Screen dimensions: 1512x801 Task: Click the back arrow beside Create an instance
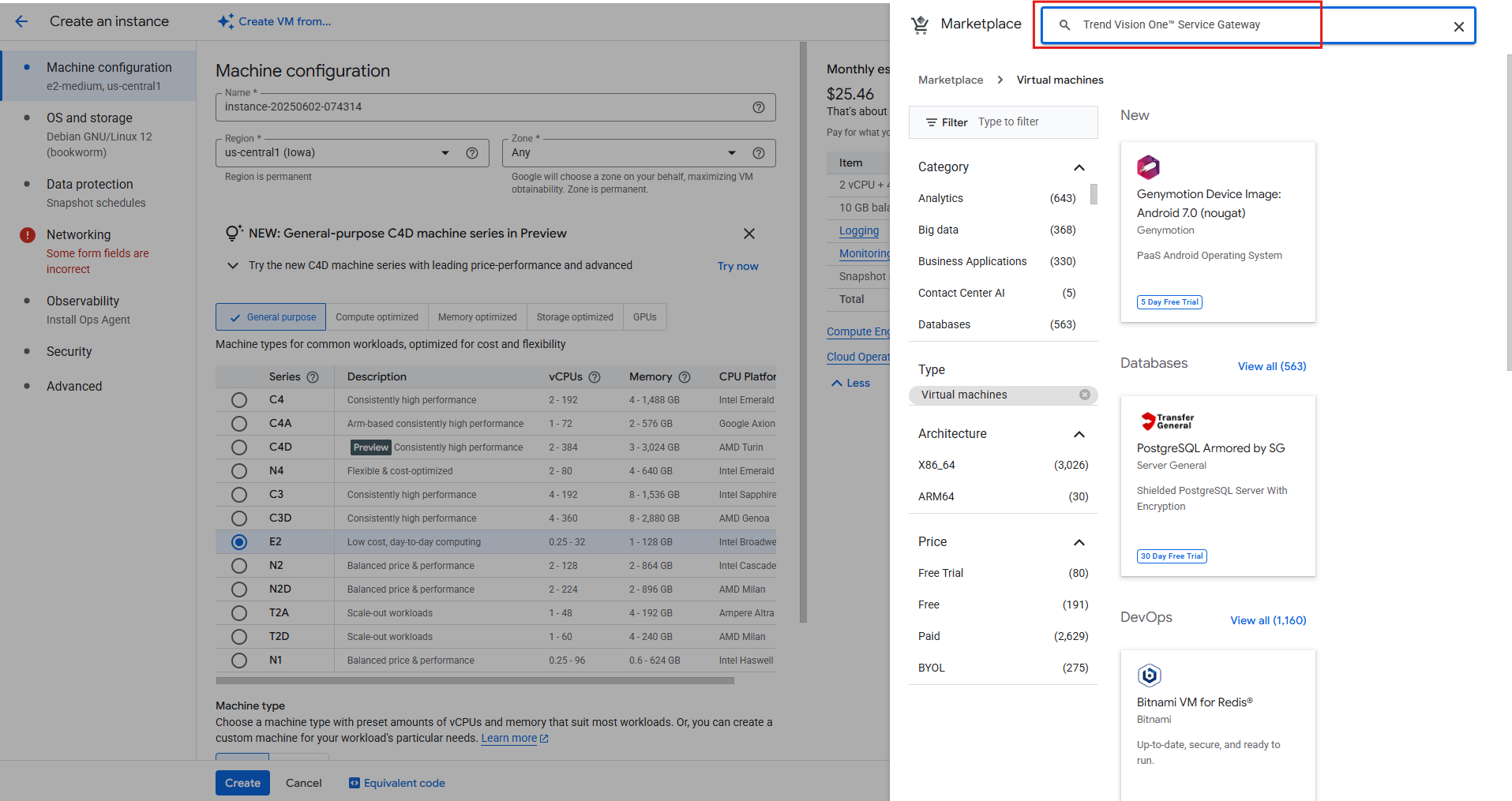(21, 21)
